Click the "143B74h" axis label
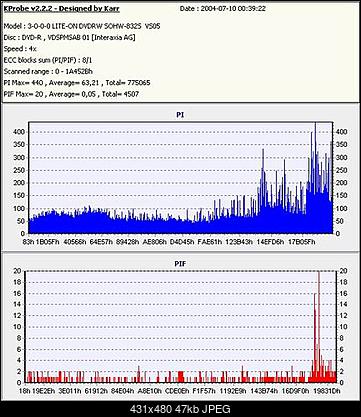The width and height of the screenshot is (361, 417). click(x=264, y=390)
